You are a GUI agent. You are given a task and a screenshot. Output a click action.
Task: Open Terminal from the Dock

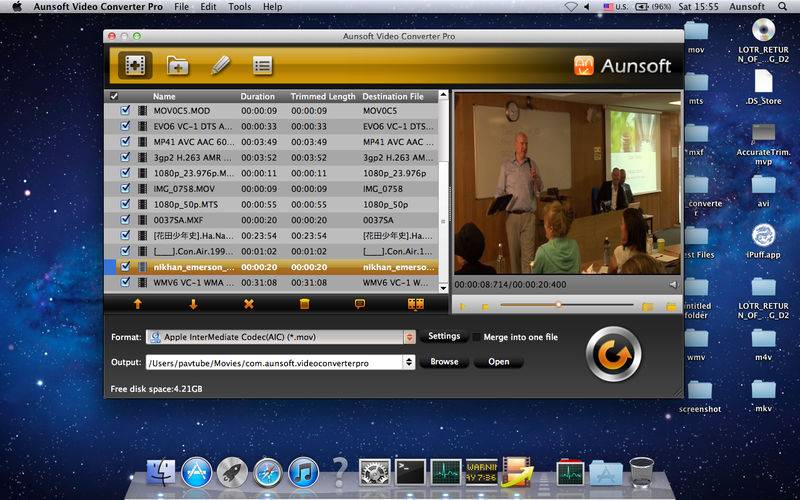coord(411,472)
